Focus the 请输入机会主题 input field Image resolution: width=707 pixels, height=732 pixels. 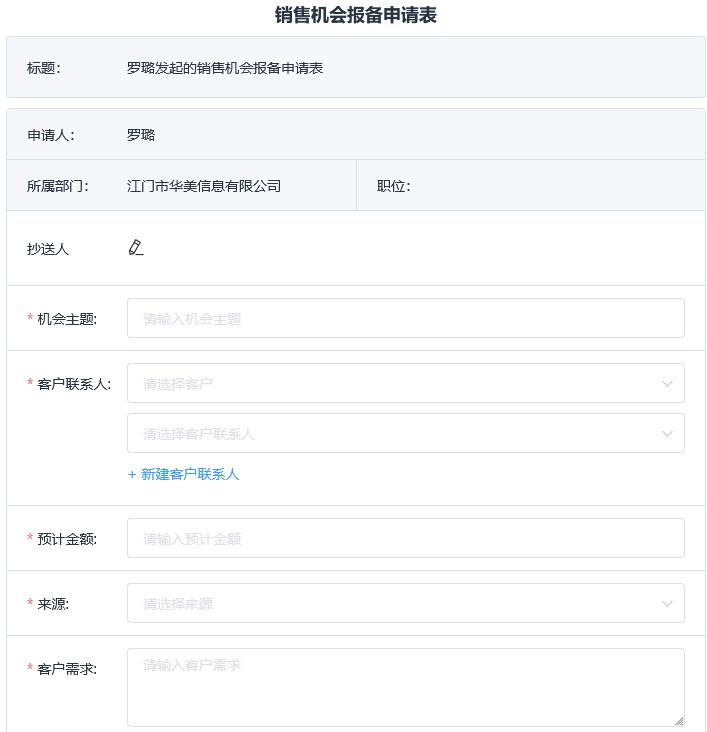[x=405, y=319]
